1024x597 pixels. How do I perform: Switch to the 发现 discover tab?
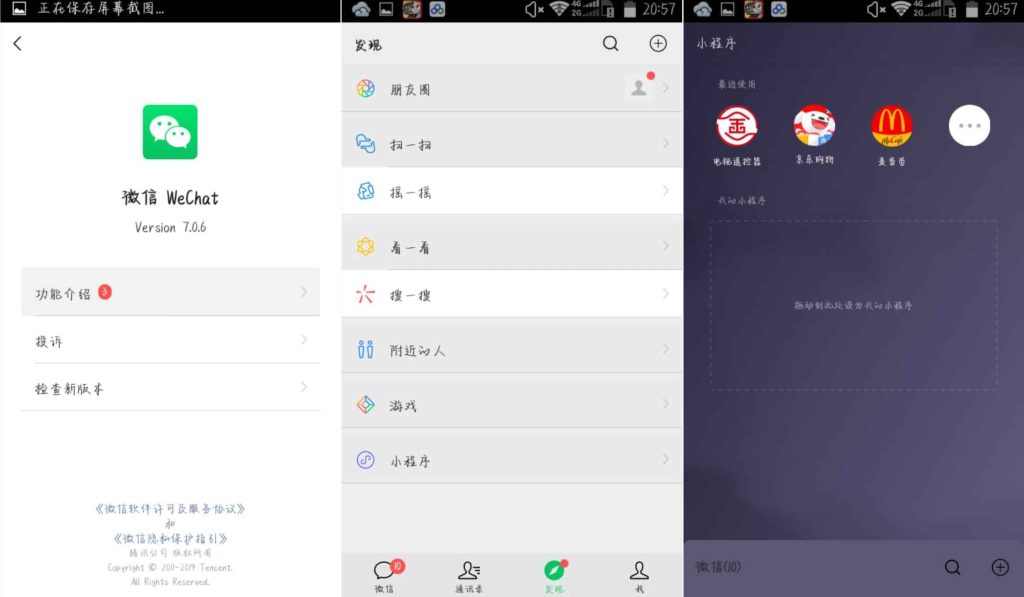pos(554,576)
